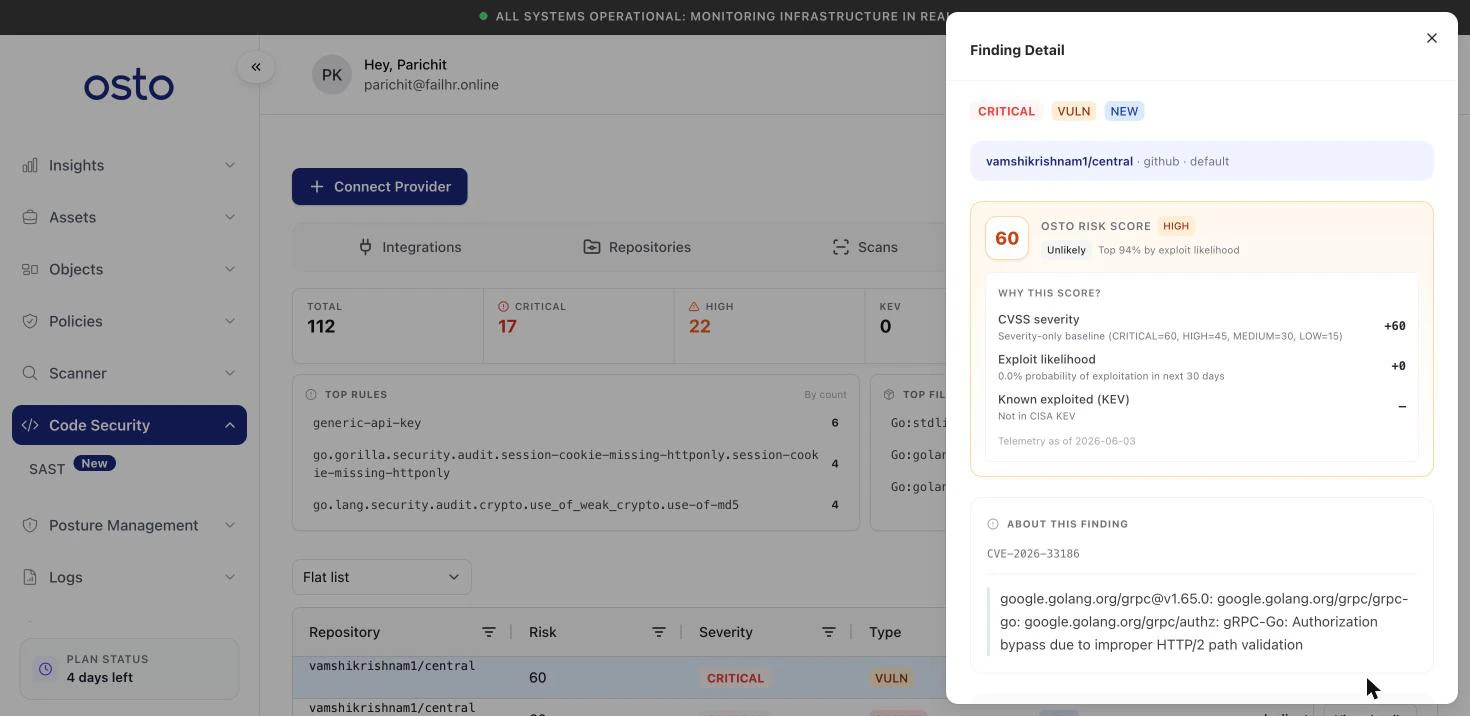Click the Logs document icon
Screen dimensions: 1470x716
pos(30,577)
